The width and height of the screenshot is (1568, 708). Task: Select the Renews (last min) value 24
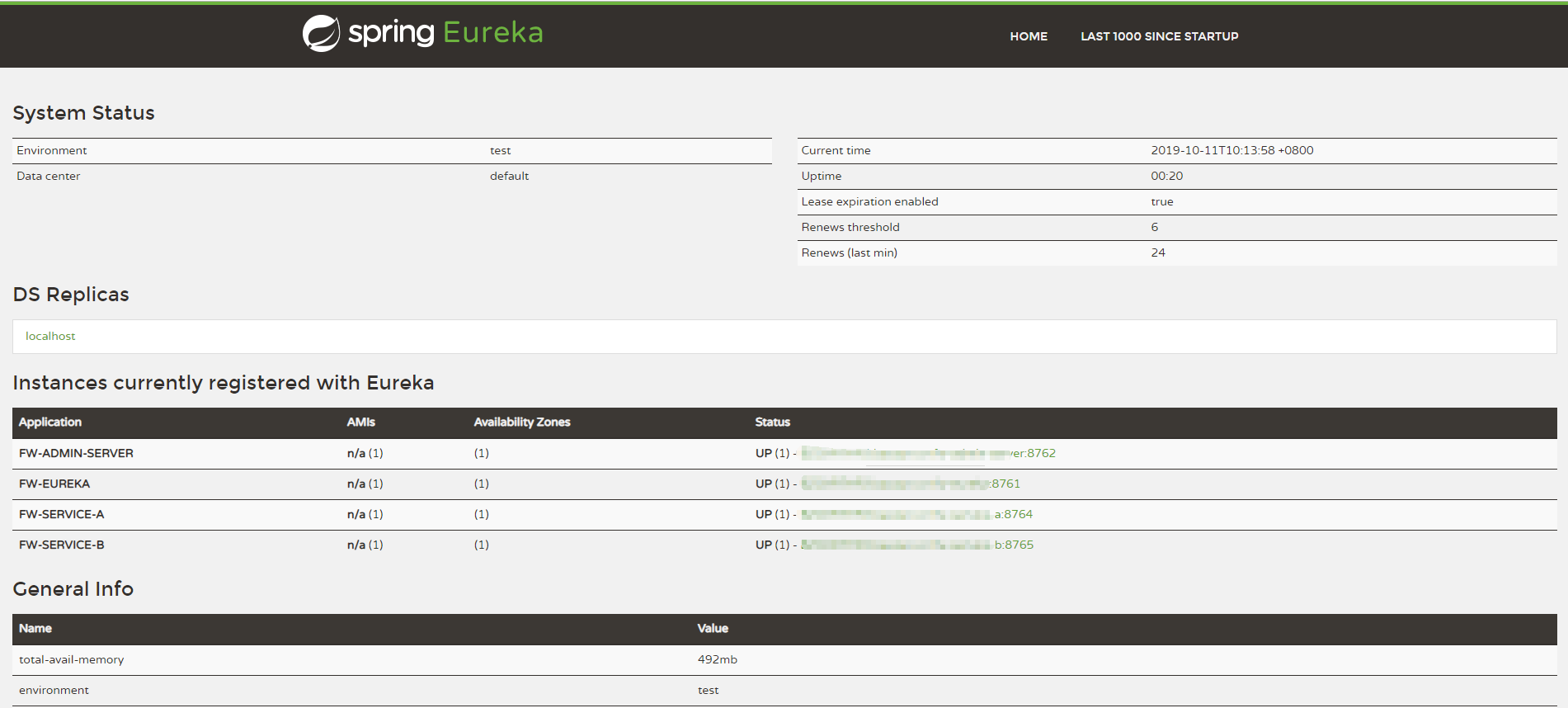(x=1158, y=253)
